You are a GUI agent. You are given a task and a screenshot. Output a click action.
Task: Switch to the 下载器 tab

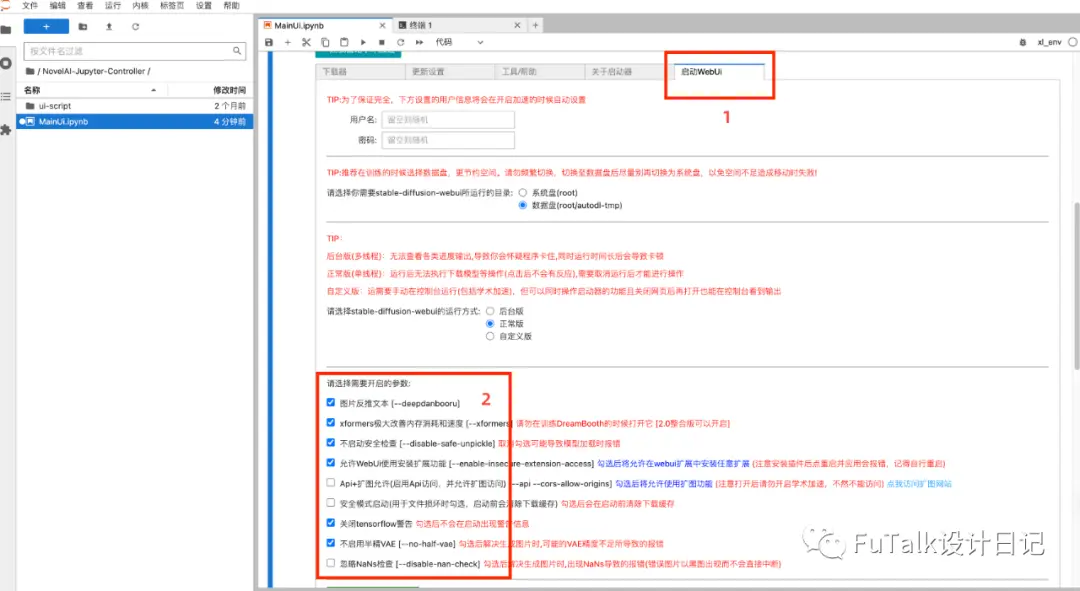tap(360, 72)
